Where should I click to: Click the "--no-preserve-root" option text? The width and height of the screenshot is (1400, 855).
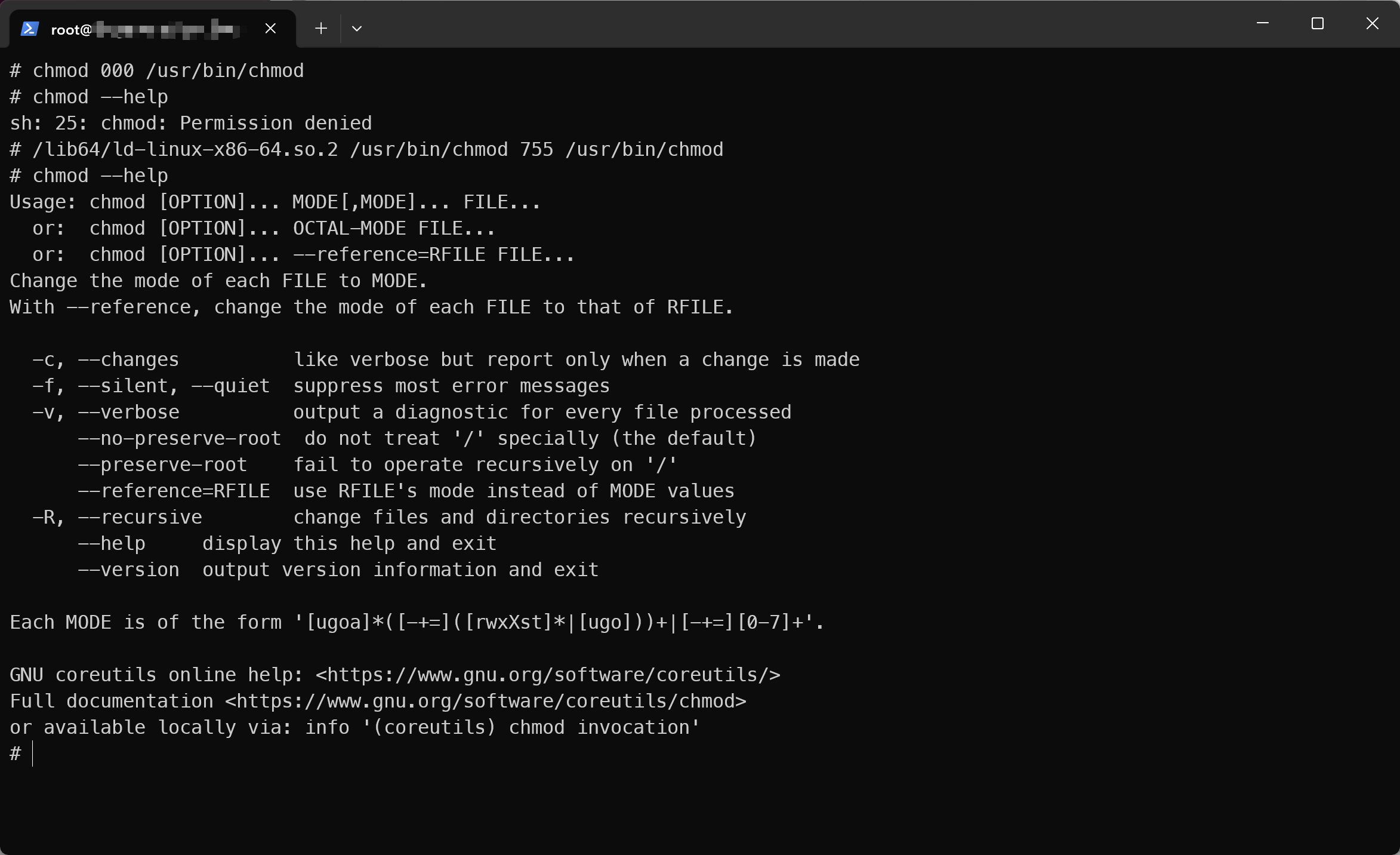[x=179, y=439]
